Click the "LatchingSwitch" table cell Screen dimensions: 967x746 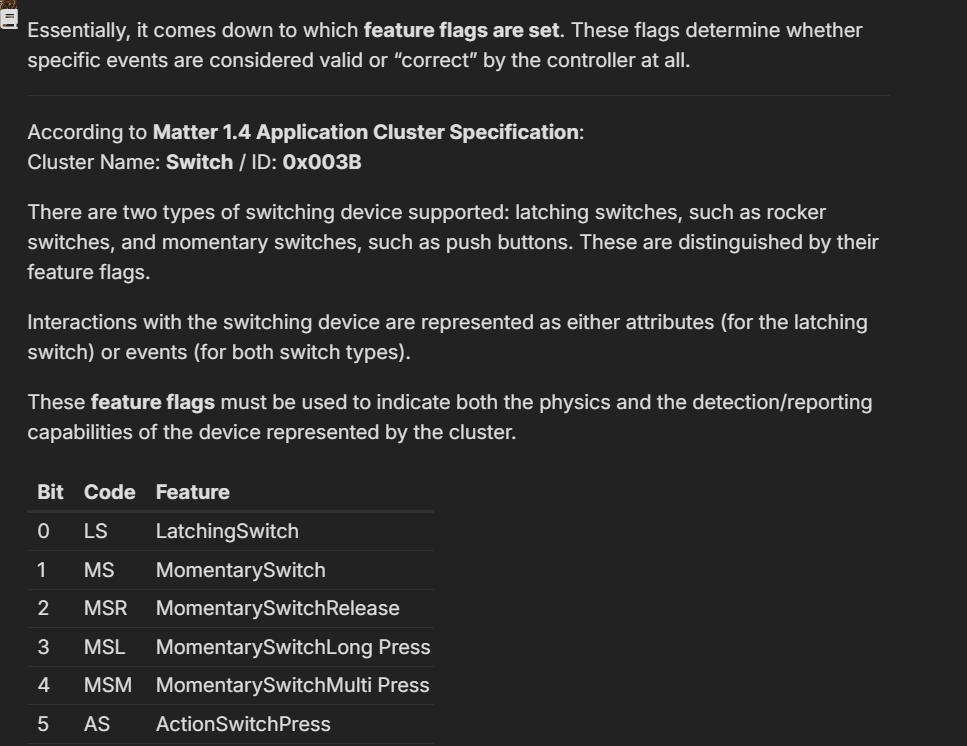227,531
